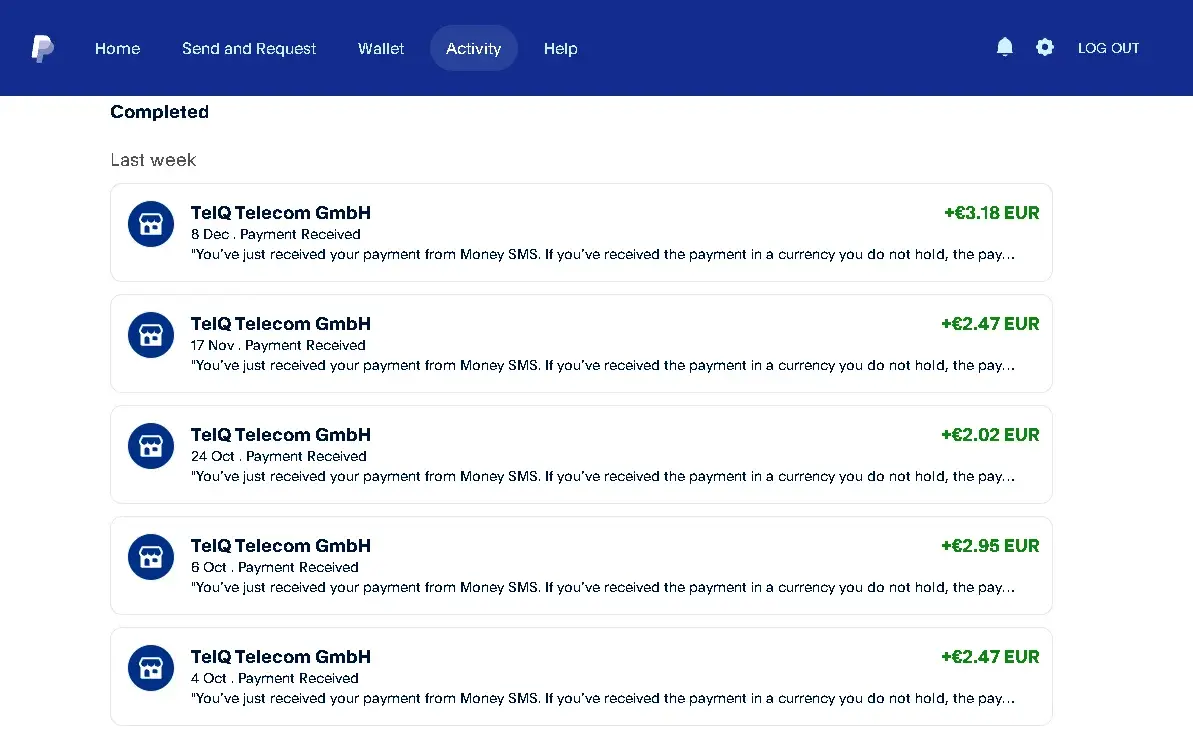
Task: Click store icon of 17 Nov payment
Action: [151, 335]
